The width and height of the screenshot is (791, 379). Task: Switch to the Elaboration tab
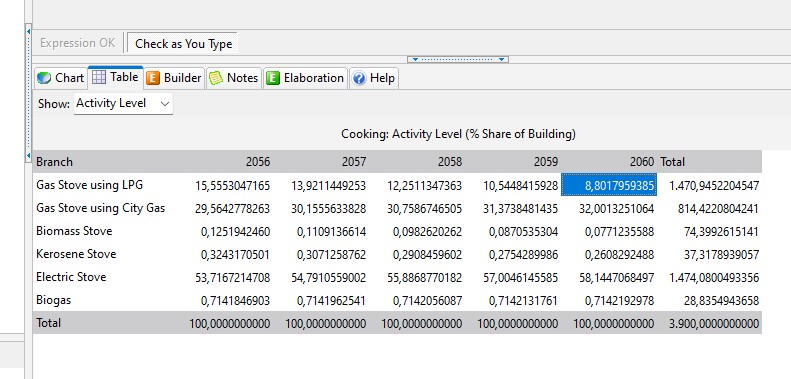click(305, 78)
